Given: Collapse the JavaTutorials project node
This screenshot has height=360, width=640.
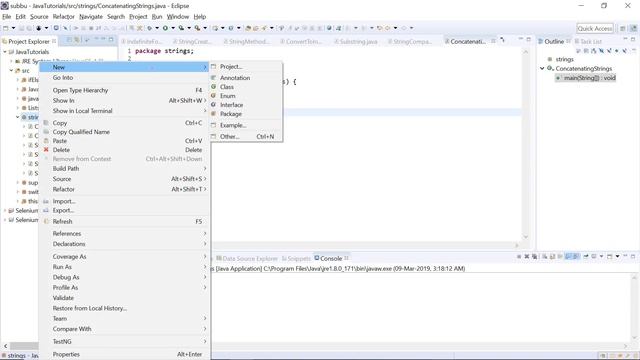Looking at the screenshot, I should tap(5, 52).
